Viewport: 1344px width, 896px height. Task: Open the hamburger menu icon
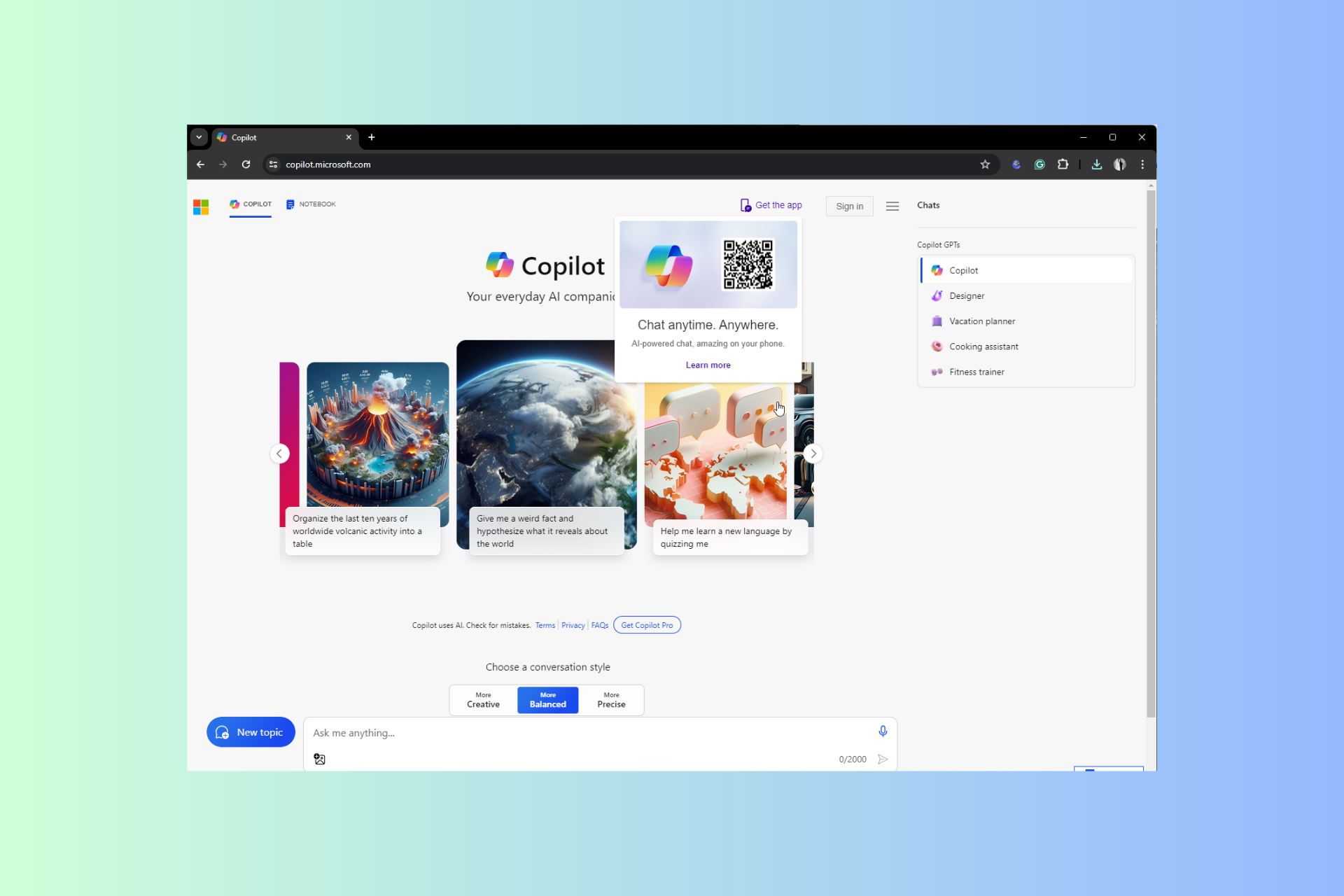(892, 206)
